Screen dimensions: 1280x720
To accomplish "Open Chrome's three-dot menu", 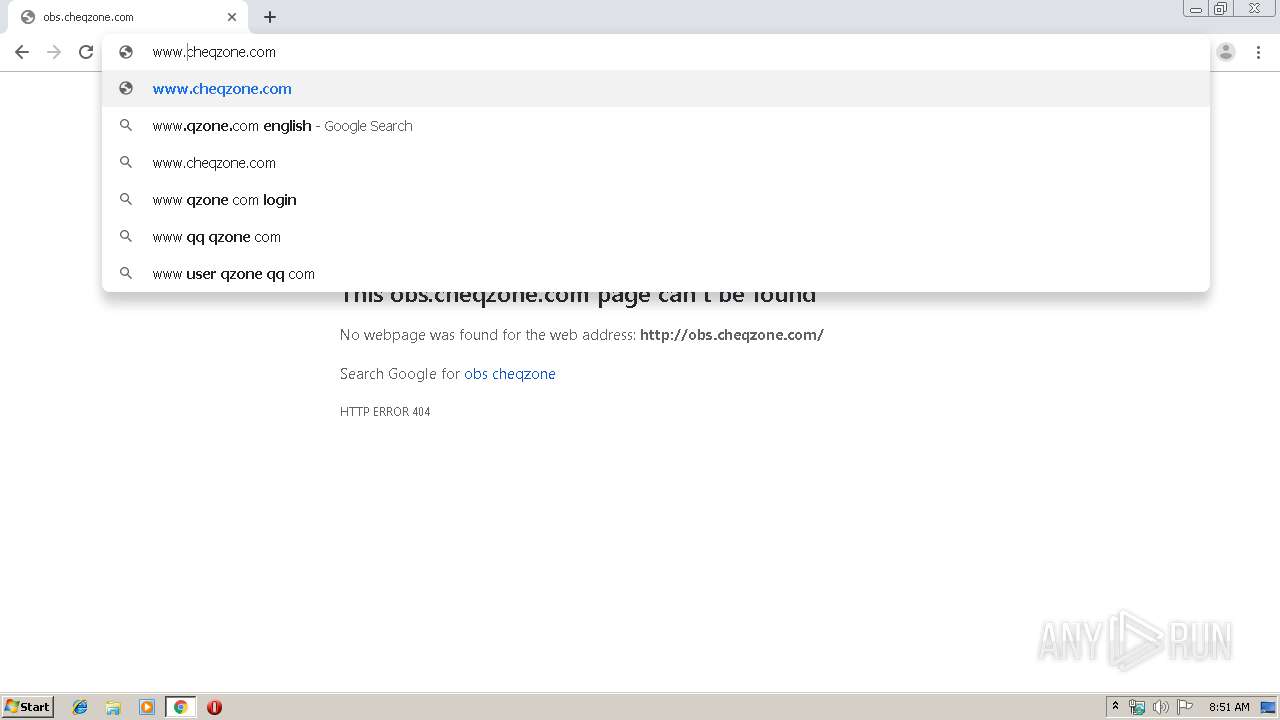I will pos(1258,52).
